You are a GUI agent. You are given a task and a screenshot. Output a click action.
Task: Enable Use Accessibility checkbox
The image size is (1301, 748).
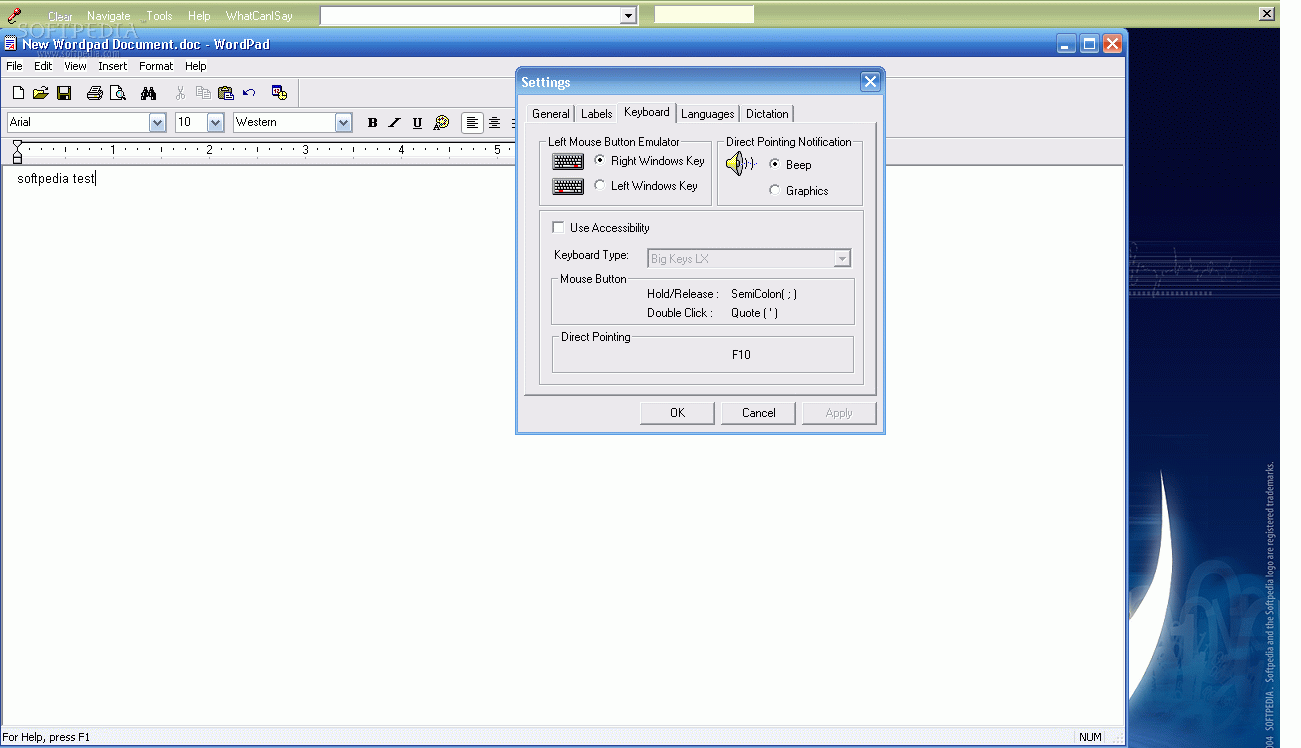[x=558, y=227]
